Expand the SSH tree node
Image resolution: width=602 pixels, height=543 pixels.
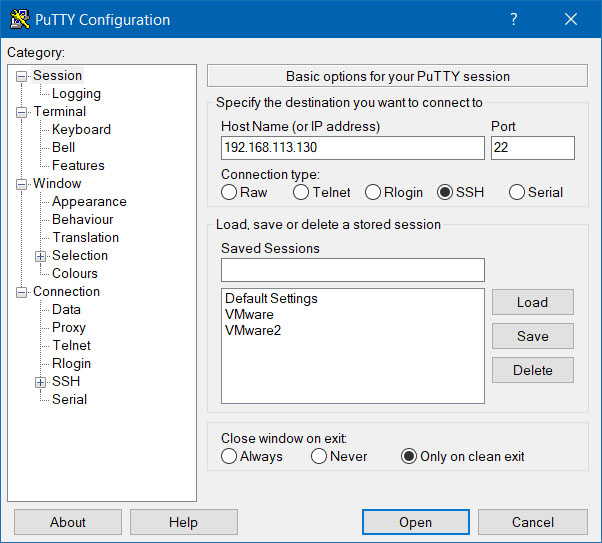tap(41, 382)
